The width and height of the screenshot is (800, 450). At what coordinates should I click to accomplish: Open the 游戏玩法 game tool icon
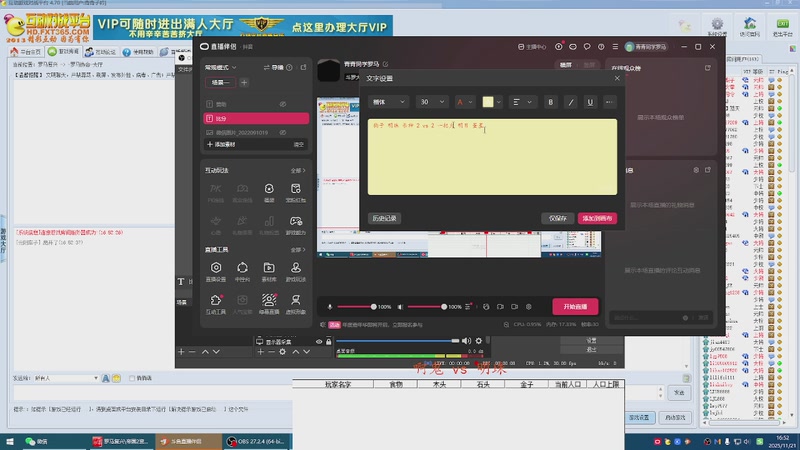(x=295, y=272)
